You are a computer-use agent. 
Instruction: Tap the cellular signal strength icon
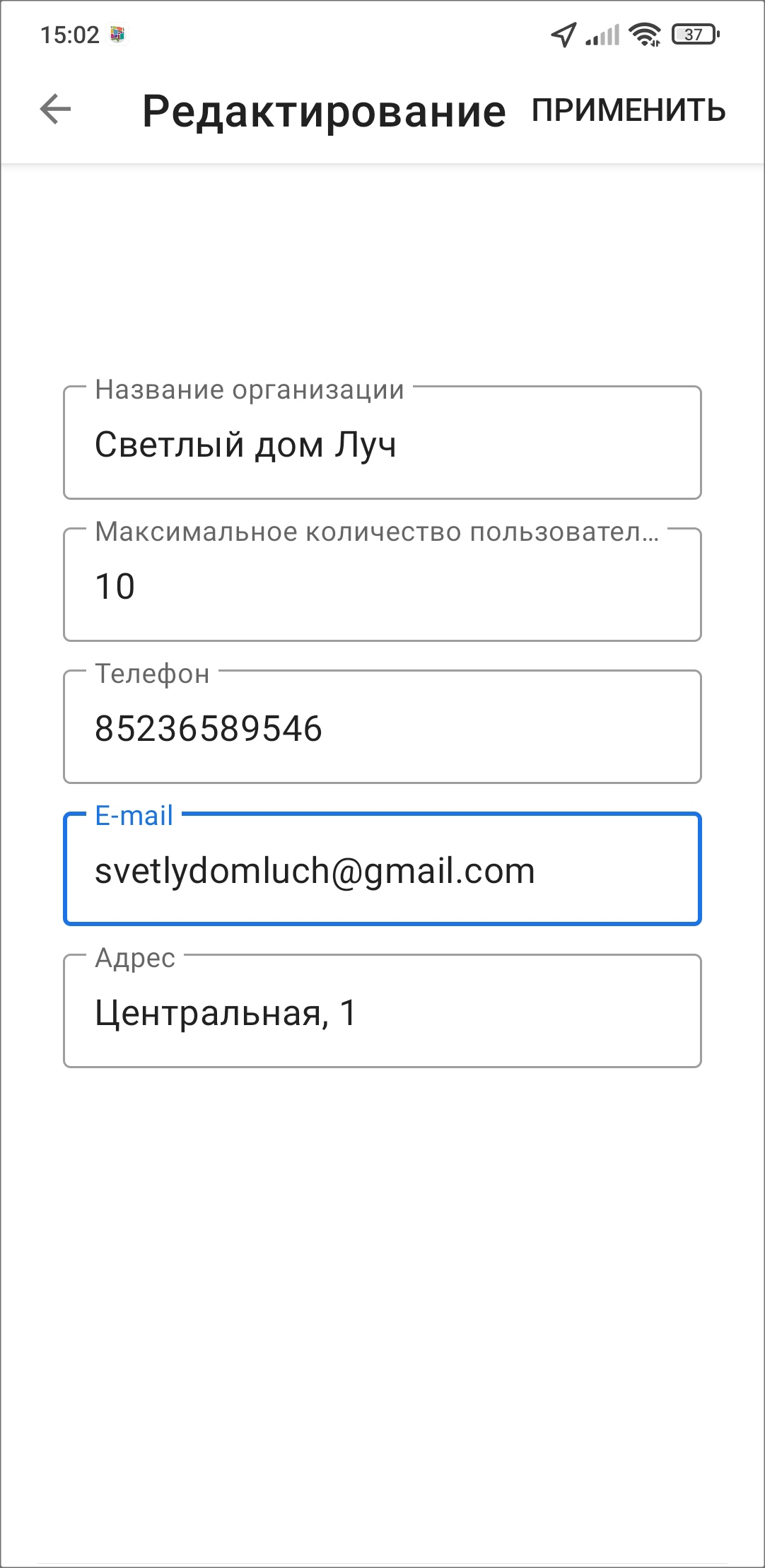pos(602,35)
